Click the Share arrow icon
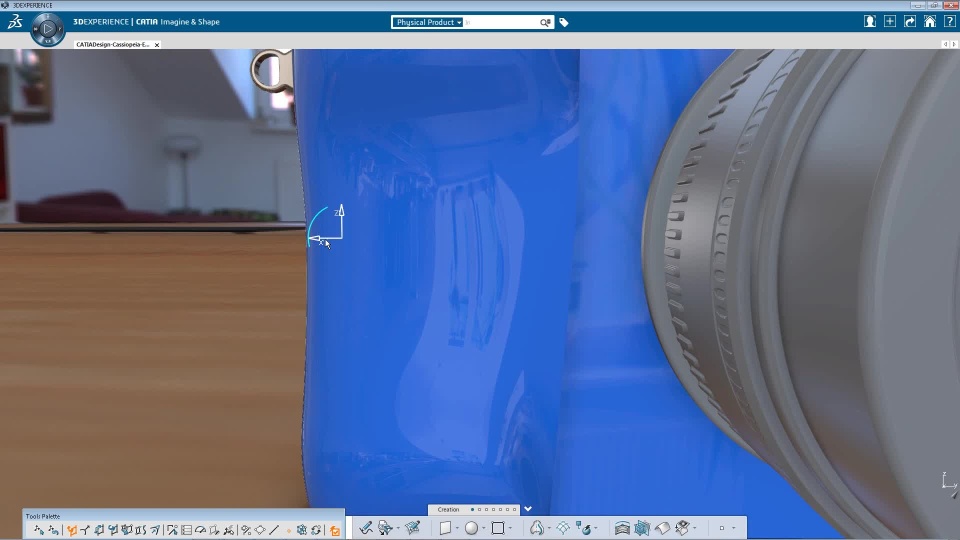960x540 pixels. click(910, 21)
